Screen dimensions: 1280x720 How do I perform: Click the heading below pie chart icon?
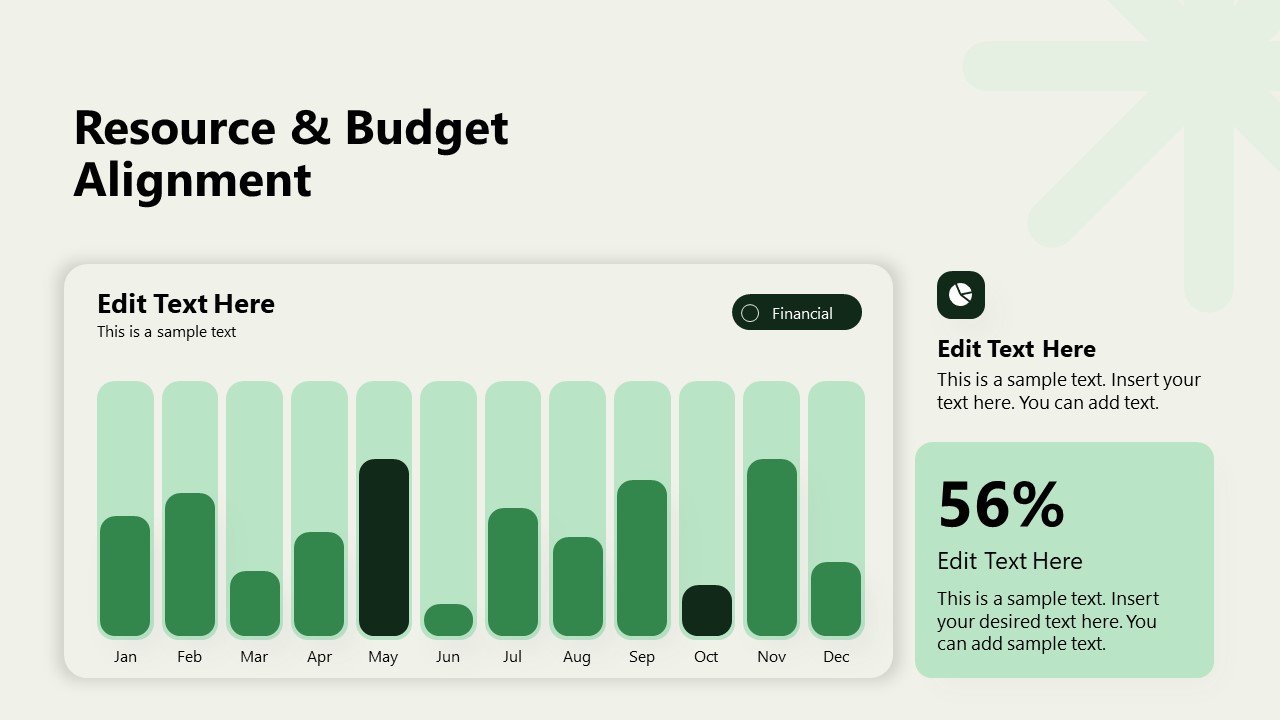(x=1016, y=349)
